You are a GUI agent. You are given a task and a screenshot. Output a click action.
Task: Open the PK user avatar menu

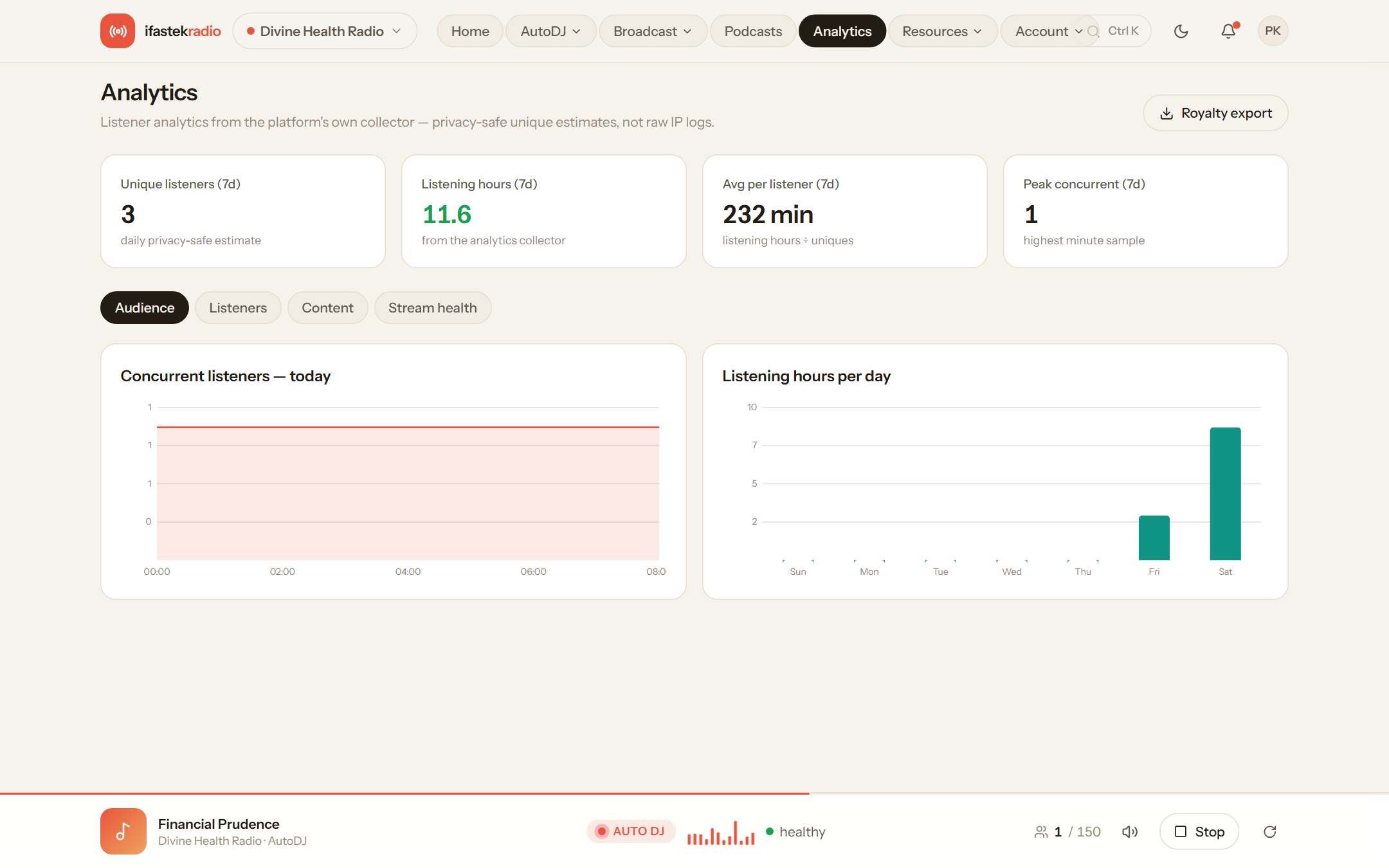tap(1273, 31)
